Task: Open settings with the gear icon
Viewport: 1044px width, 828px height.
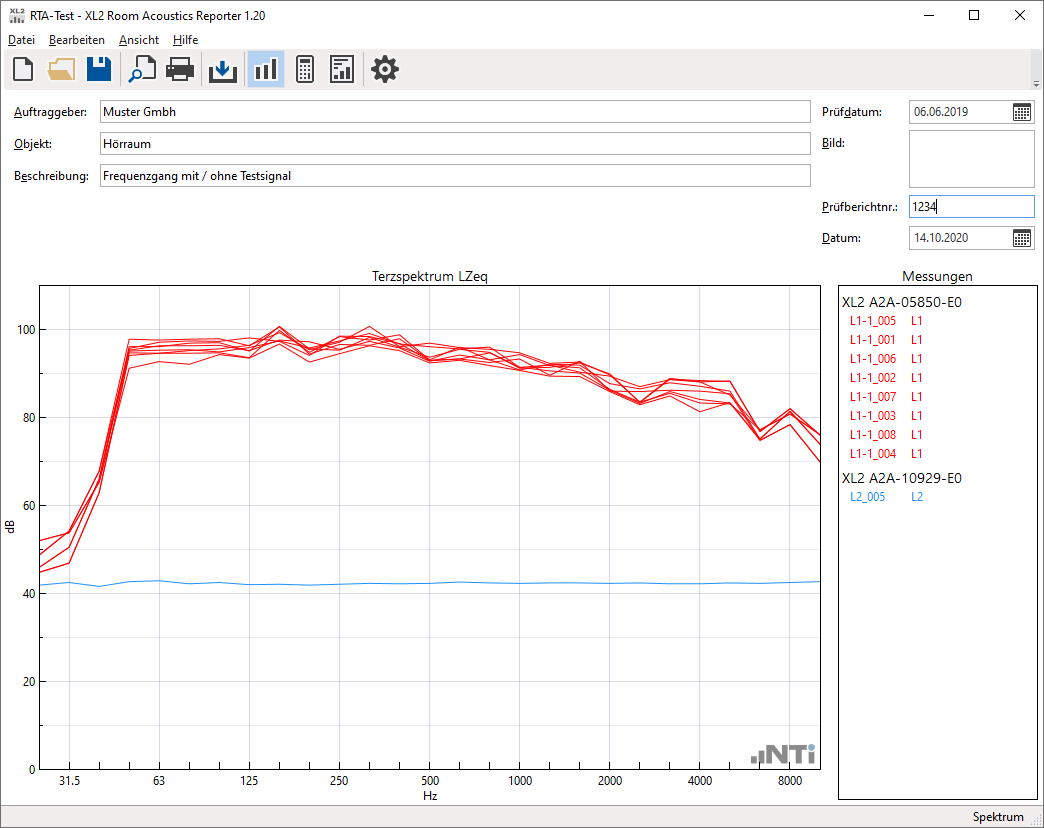Action: tap(385, 69)
